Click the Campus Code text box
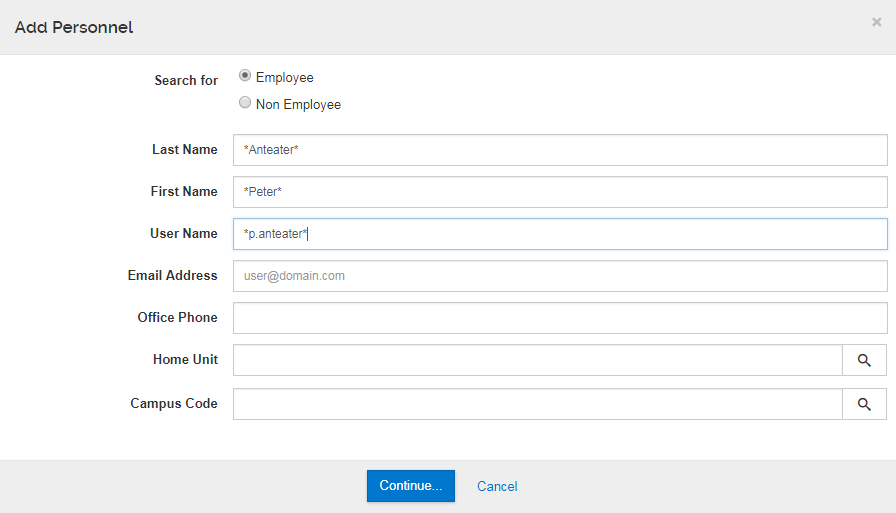 click(538, 404)
